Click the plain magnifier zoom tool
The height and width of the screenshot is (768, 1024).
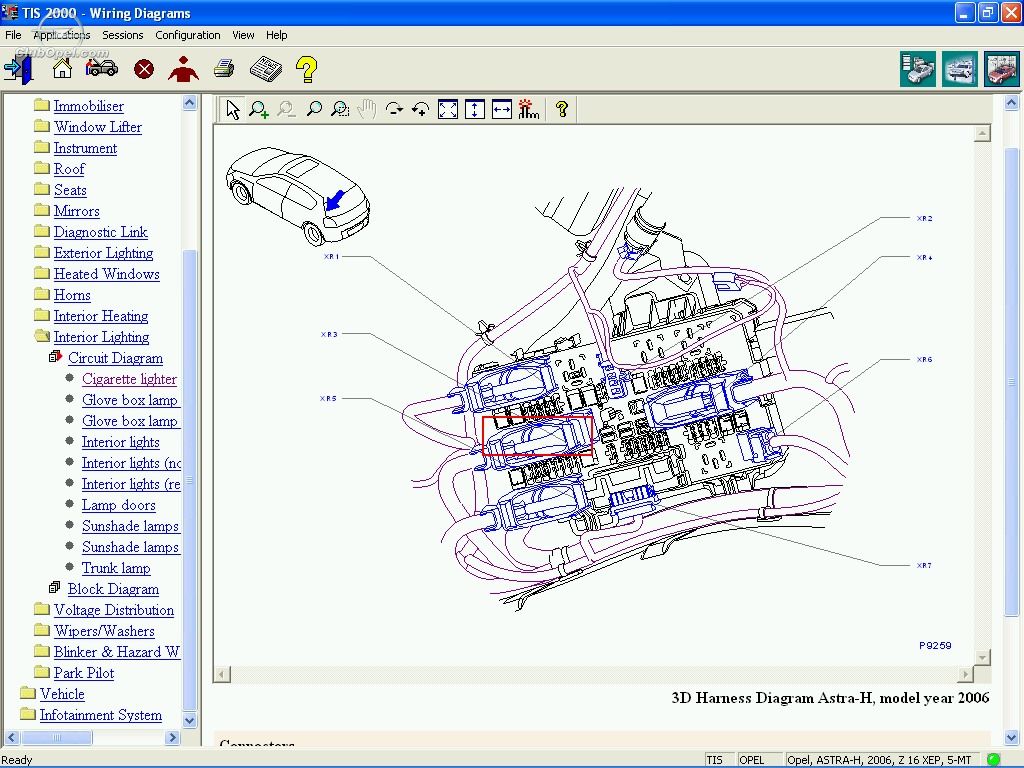313,109
